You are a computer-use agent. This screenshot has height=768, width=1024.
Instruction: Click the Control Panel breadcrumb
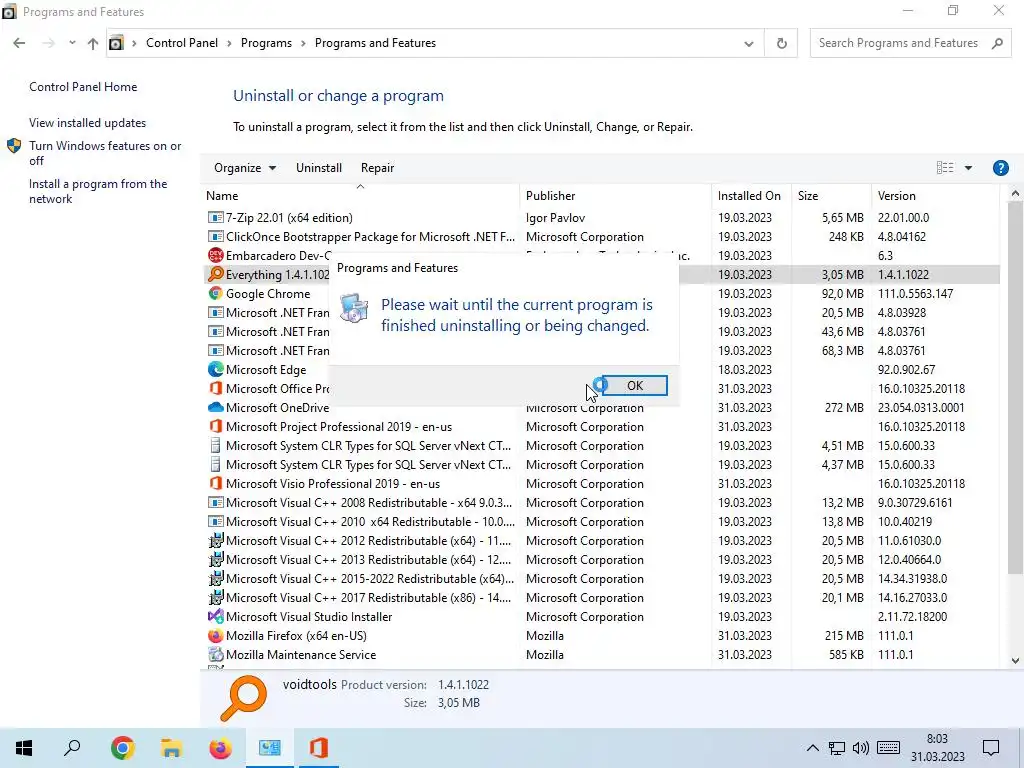pos(182,43)
